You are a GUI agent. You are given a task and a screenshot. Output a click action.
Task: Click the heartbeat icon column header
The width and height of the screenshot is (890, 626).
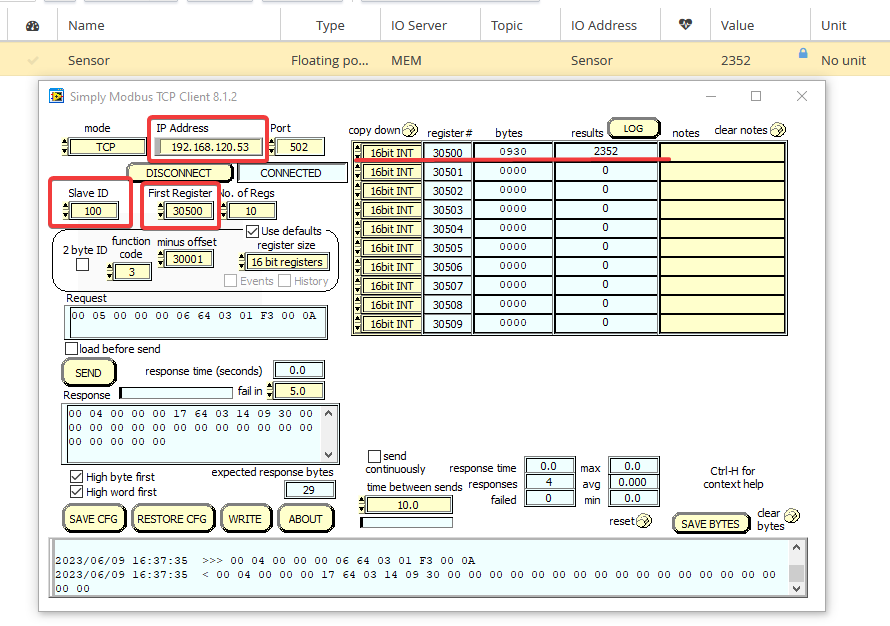pos(685,24)
